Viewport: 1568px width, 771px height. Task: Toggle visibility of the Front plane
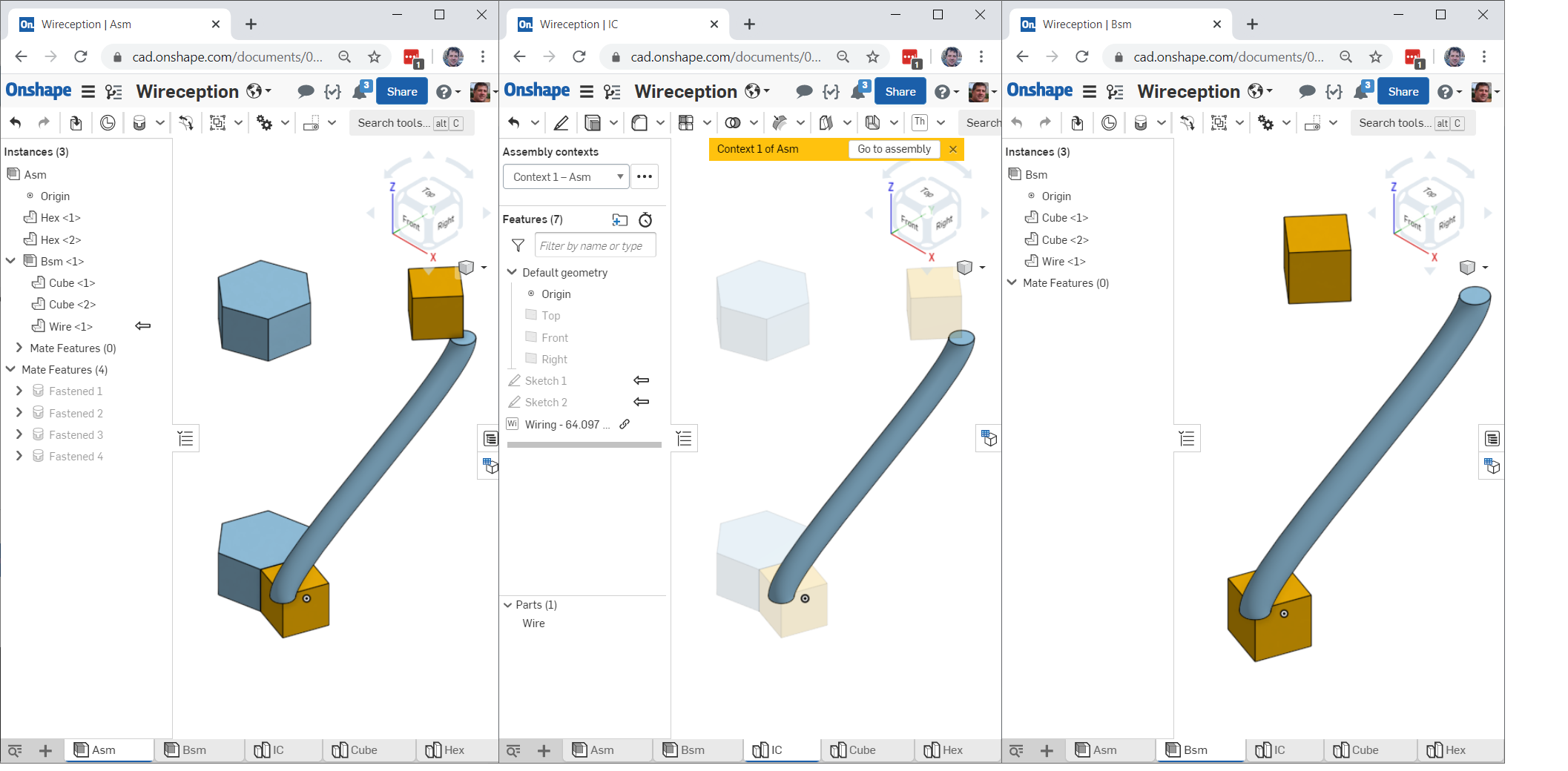pos(531,337)
